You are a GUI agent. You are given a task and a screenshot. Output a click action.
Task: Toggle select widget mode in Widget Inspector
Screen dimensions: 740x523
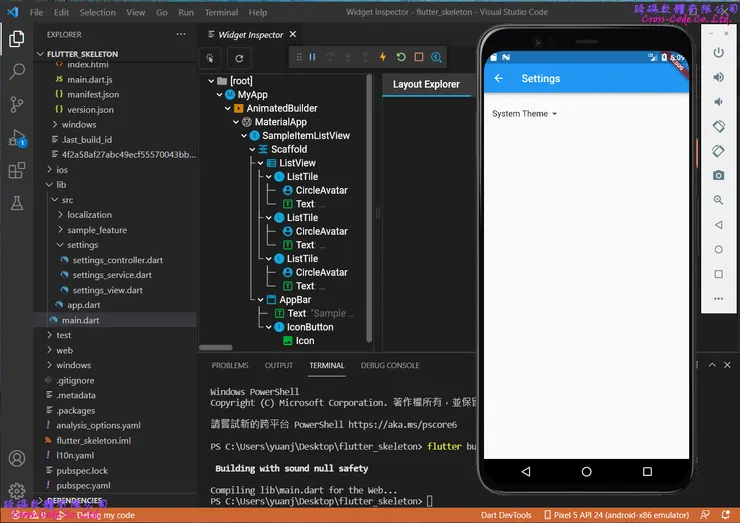(211, 58)
